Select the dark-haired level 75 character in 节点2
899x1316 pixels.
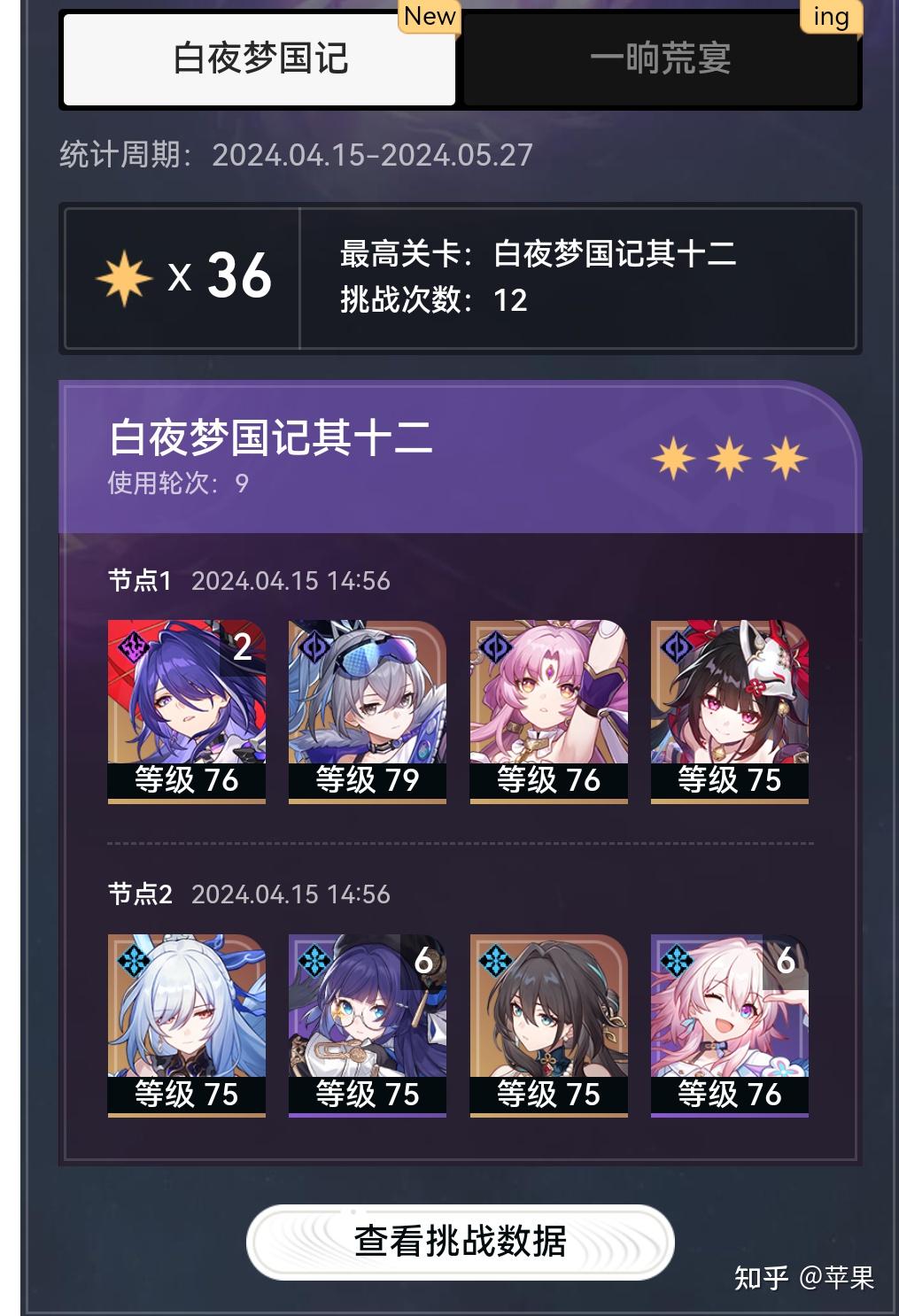[548, 1025]
